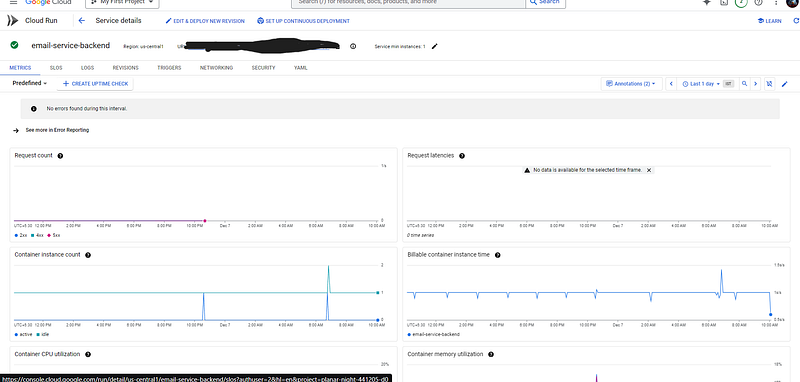
Task: Open the main navigation hamburger menu
Action: click(x=13, y=2)
